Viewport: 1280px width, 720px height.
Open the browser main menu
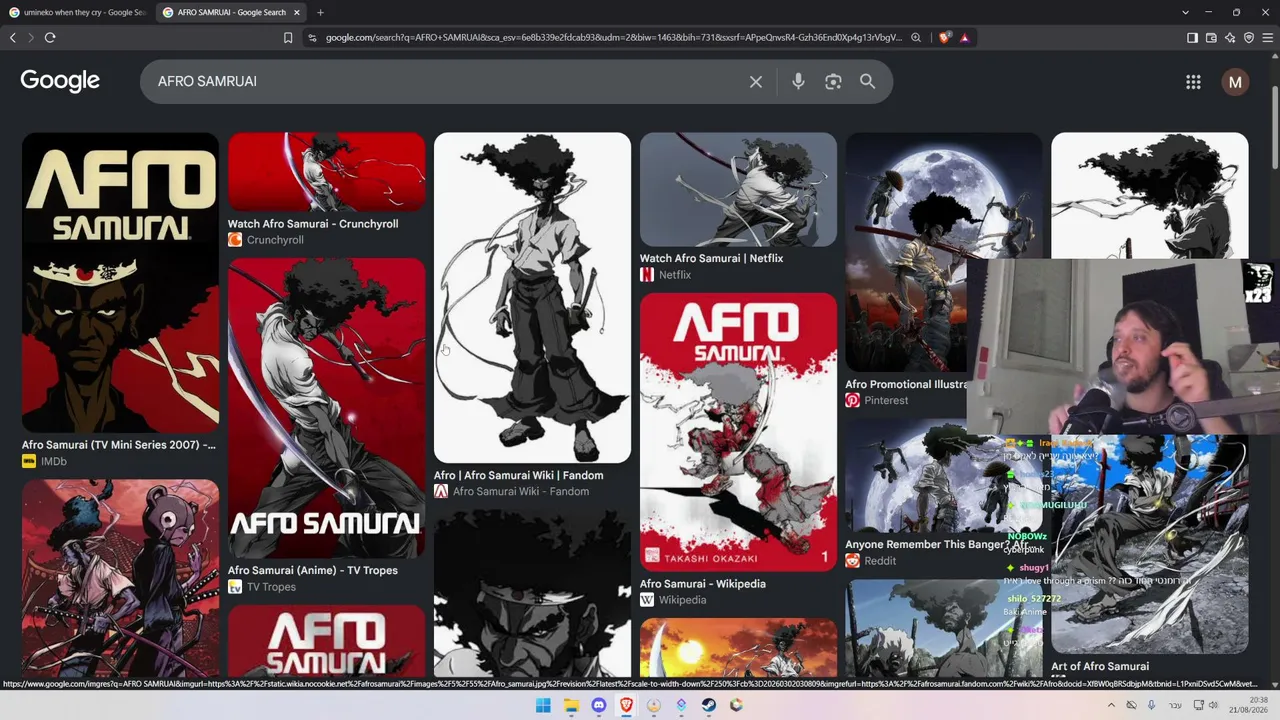point(1268,38)
